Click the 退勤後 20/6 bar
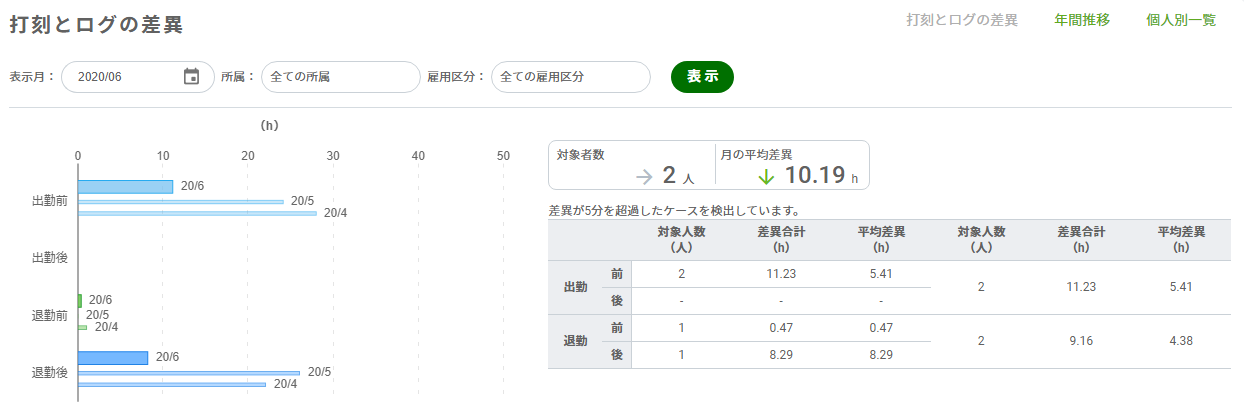 coord(113,358)
